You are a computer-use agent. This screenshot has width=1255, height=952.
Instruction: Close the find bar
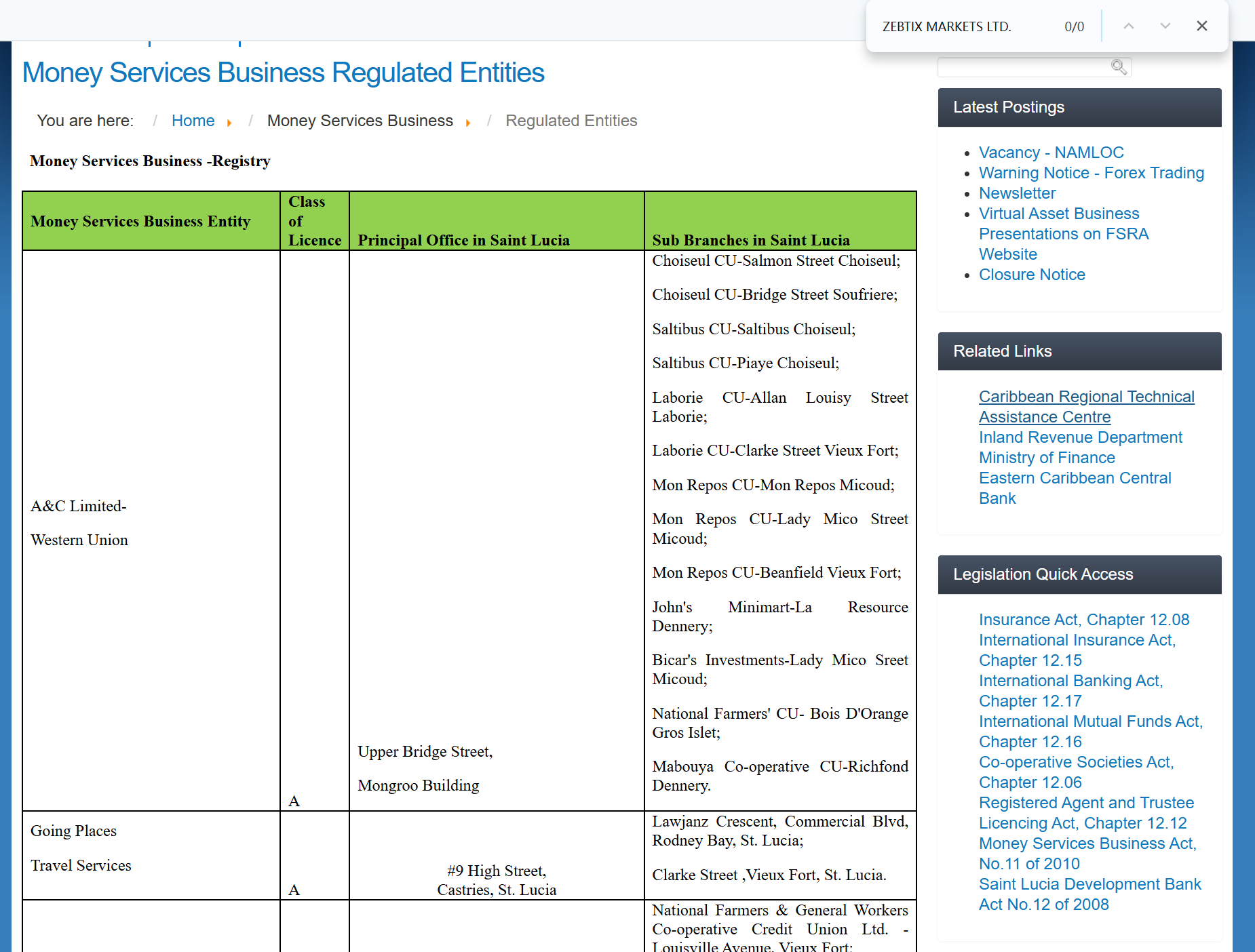[1202, 26]
